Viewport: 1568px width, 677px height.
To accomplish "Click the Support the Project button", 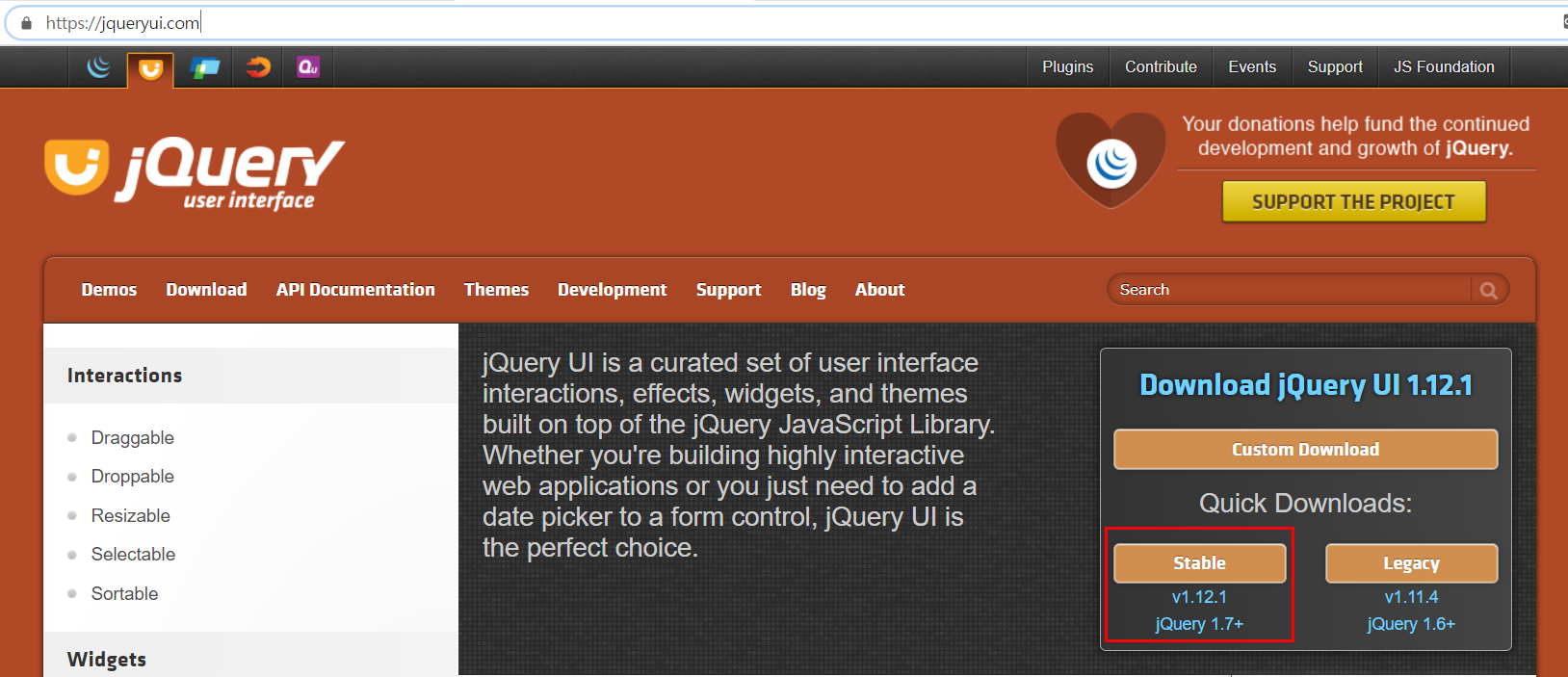I will [x=1353, y=202].
